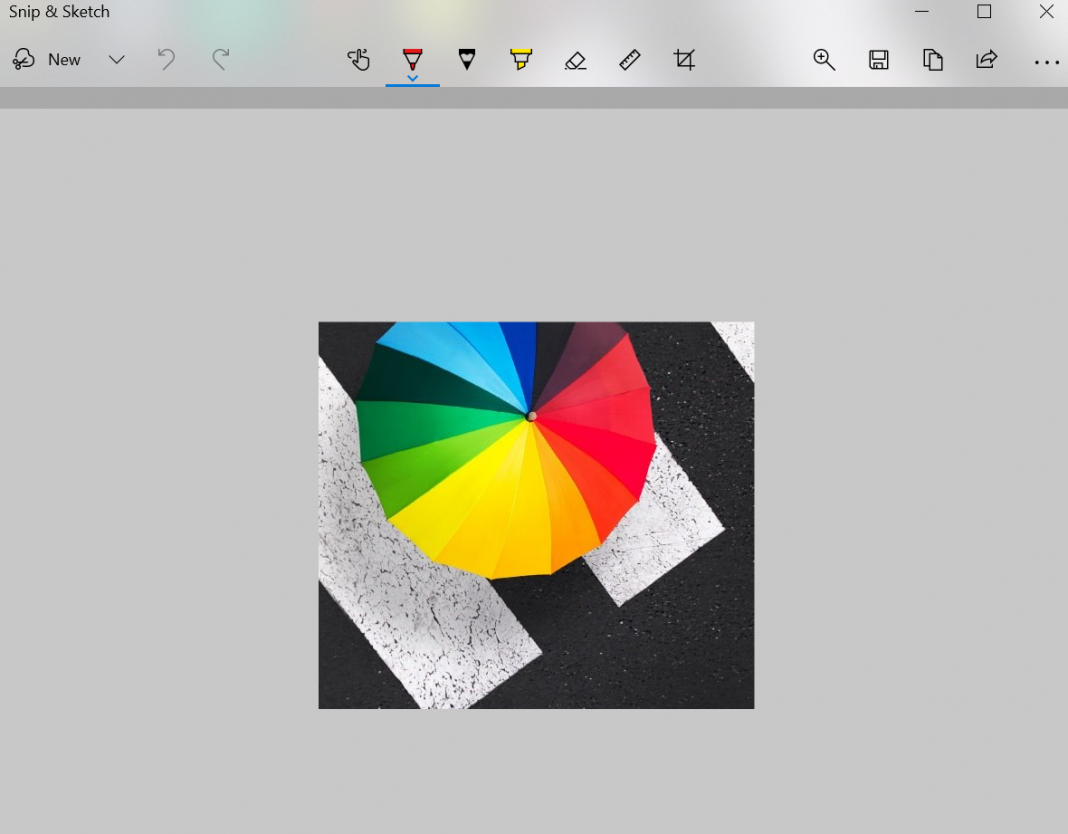The image size is (1068, 834).
Task: Share the snip via the share icon
Action: [x=987, y=60]
